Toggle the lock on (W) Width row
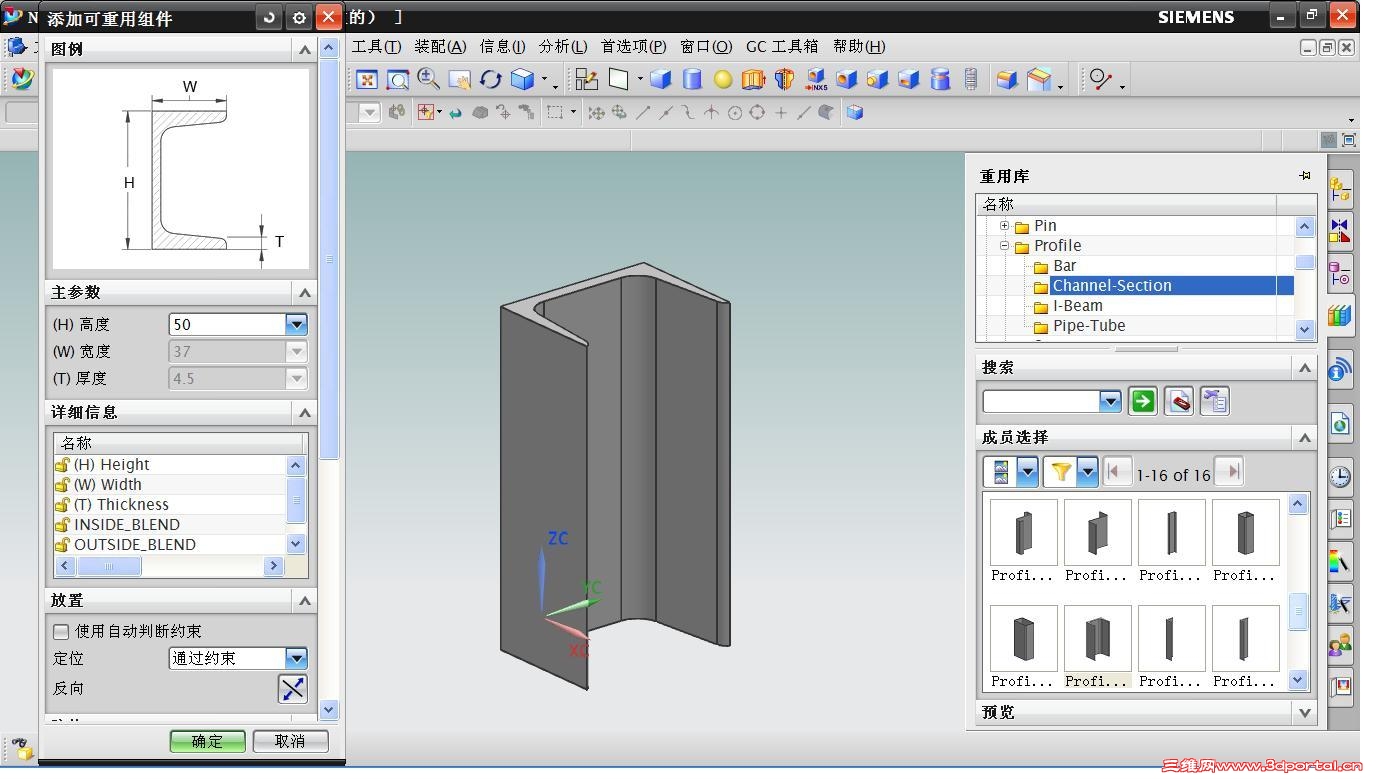The image size is (1382, 779). coord(62,485)
